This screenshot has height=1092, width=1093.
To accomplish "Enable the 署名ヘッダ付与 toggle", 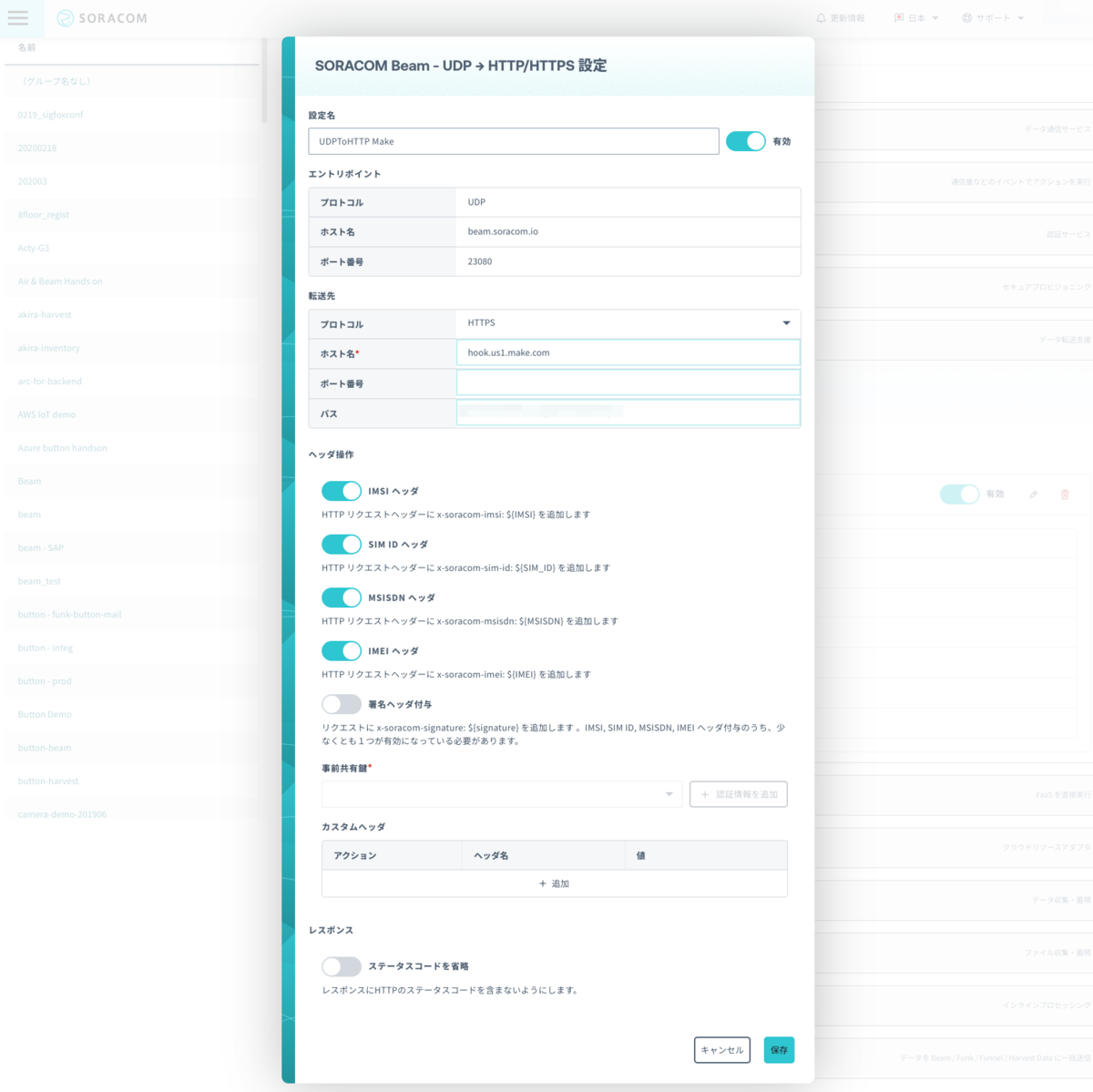I will pos(342,704).
